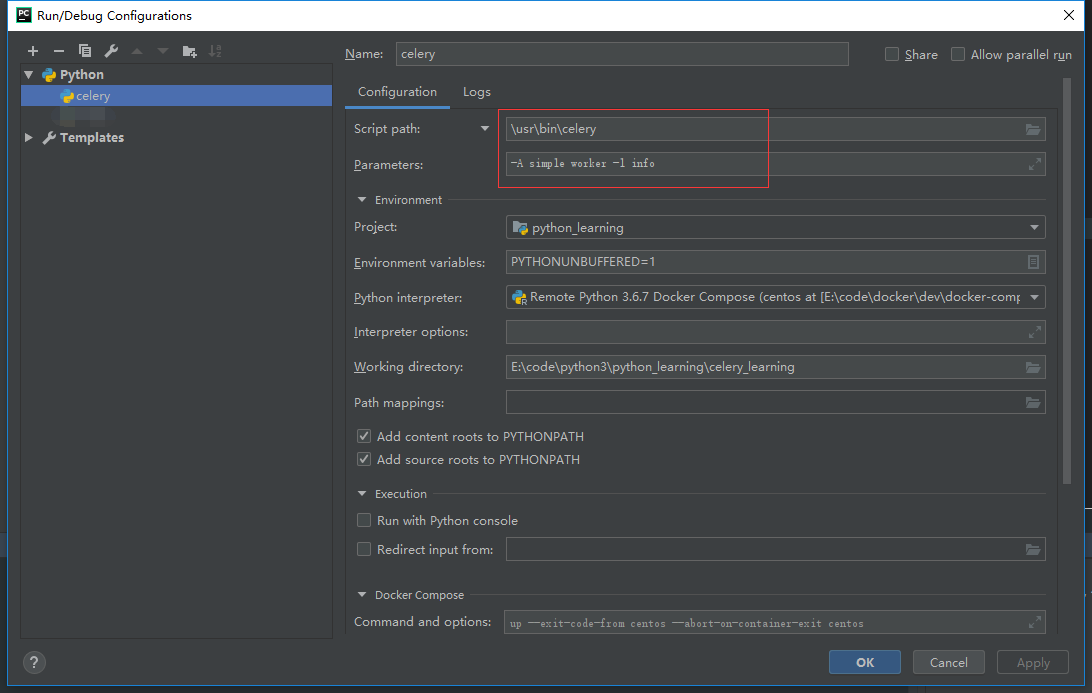Viewport: 1092px width, 693px height.
Task: Click the folder browse icon for Script path
Action: pyautogui.click(x=1033, y=129)
